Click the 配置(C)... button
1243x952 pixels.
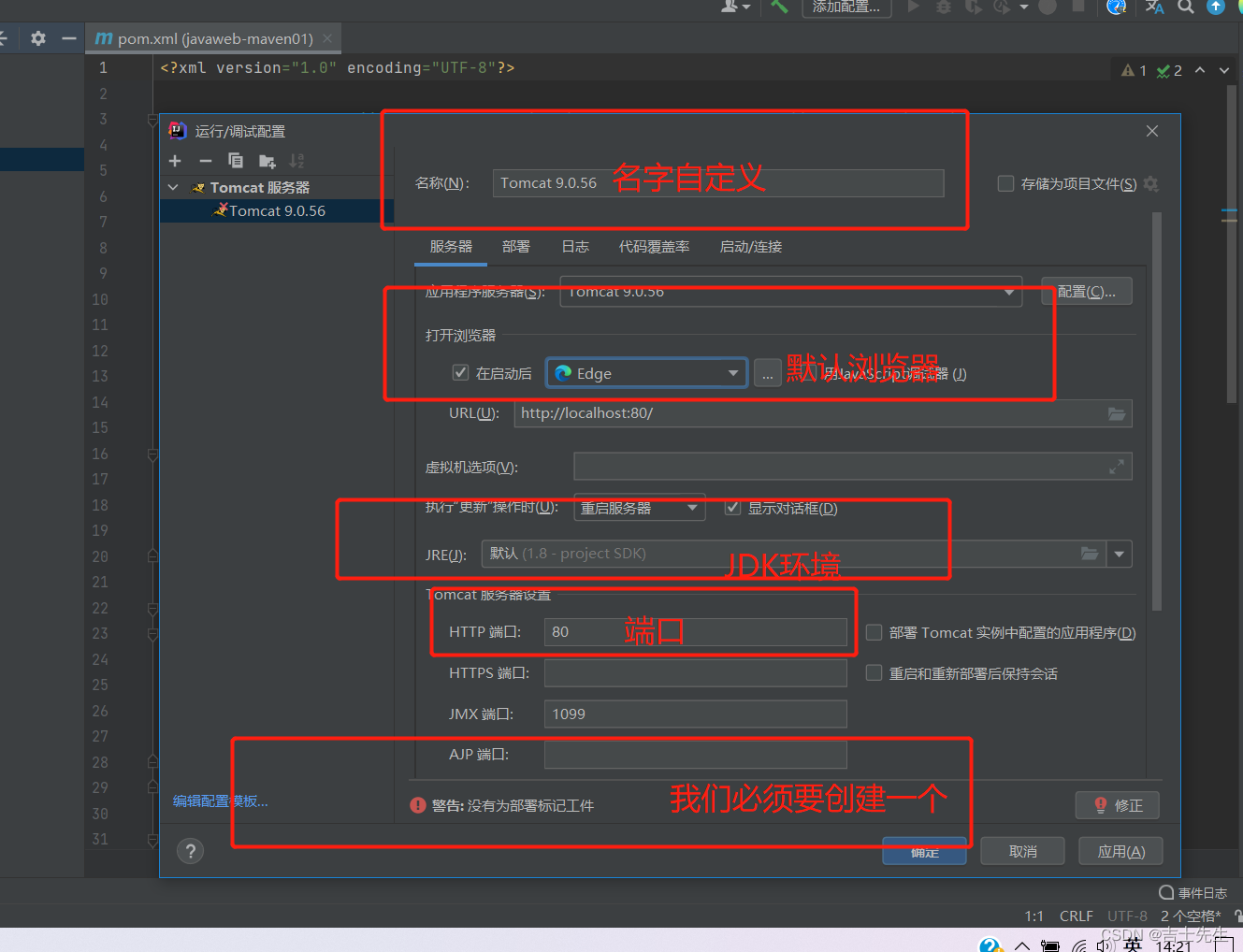tap(1087, 292)
